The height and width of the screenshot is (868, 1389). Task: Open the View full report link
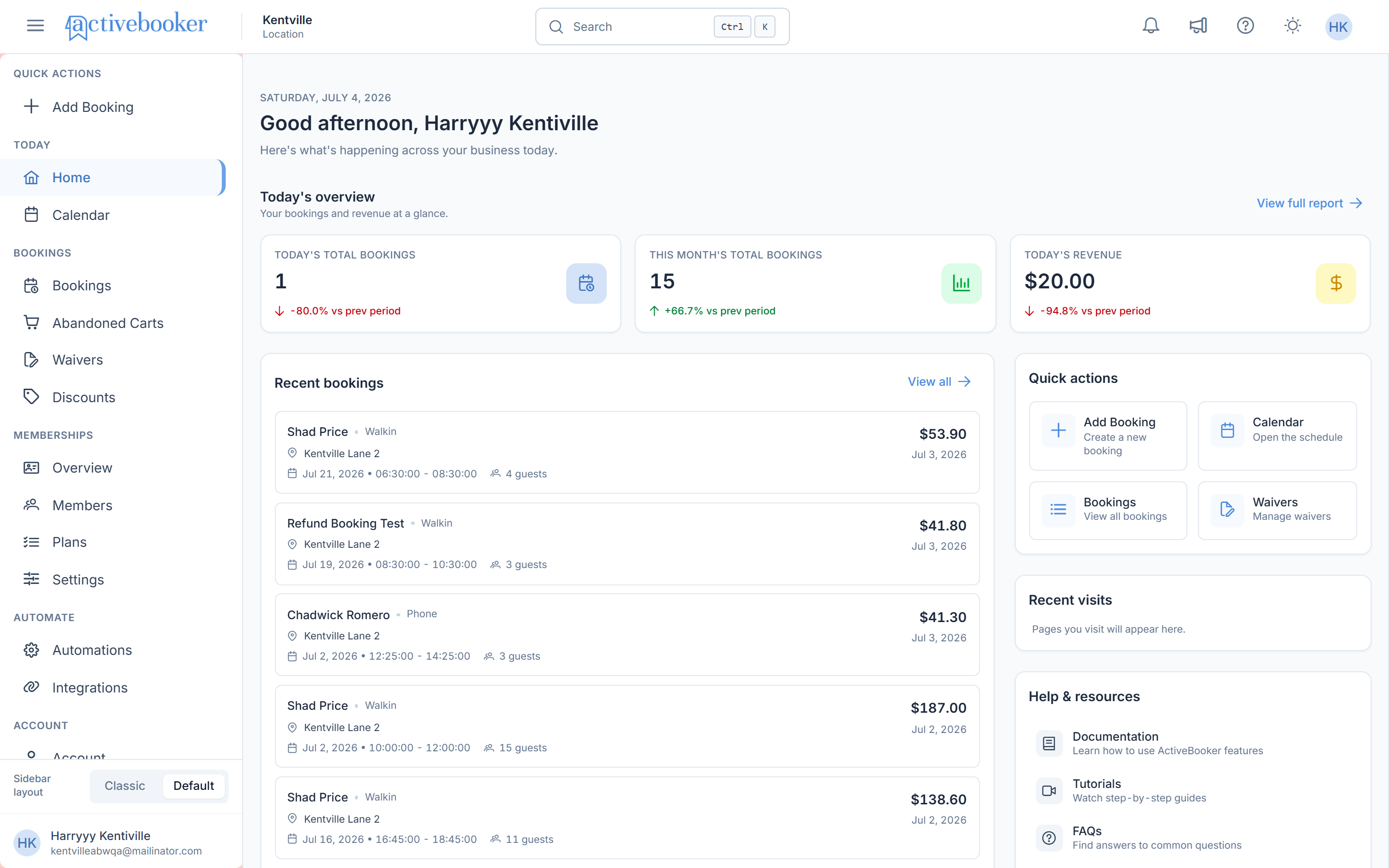click(1309, 203)
